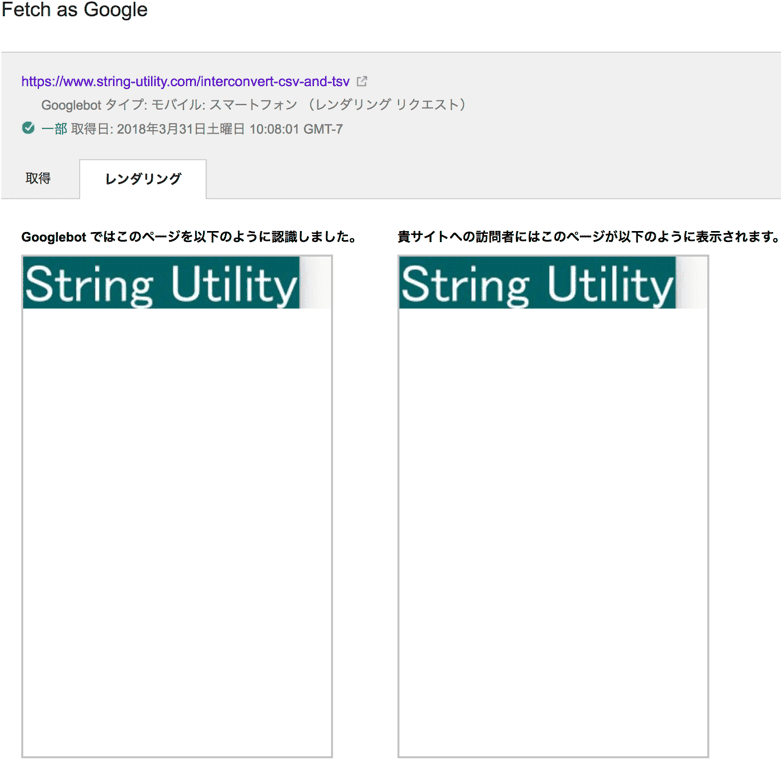This screenshot has width=781, height=761.
Task: Click the Googlebot タイプ description line
Action: point(254,105)
